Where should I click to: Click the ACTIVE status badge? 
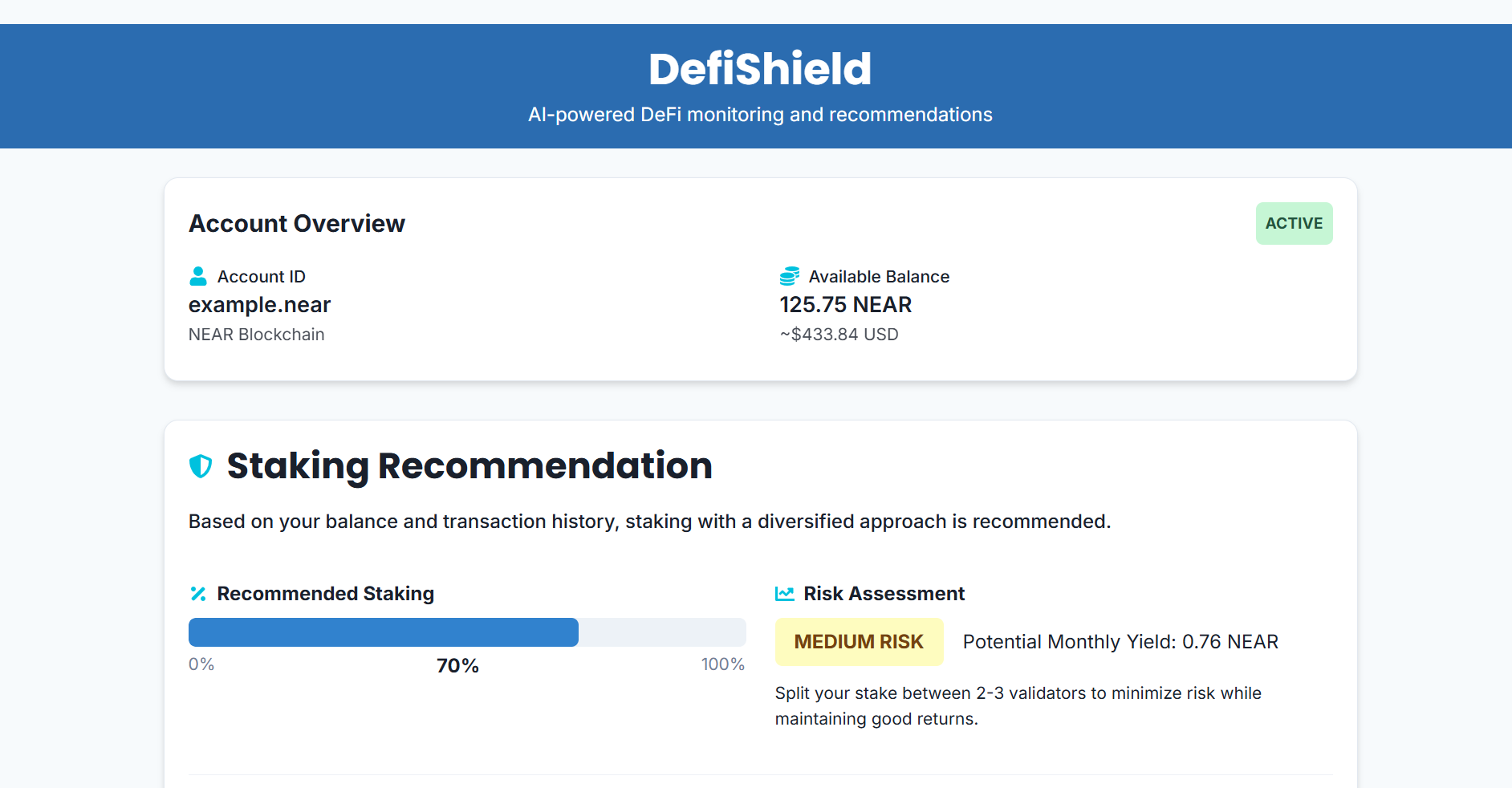pyautogui.click(x=1294, y=223)
